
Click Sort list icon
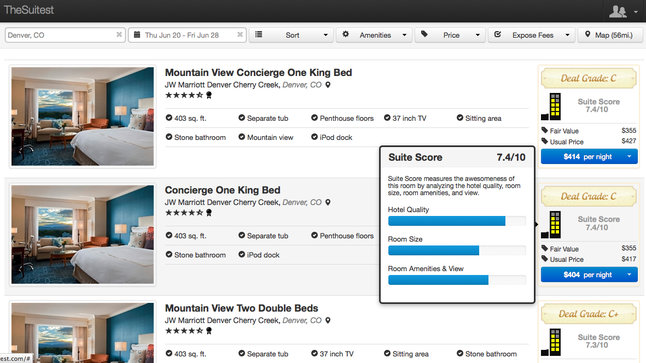point(259,35)
